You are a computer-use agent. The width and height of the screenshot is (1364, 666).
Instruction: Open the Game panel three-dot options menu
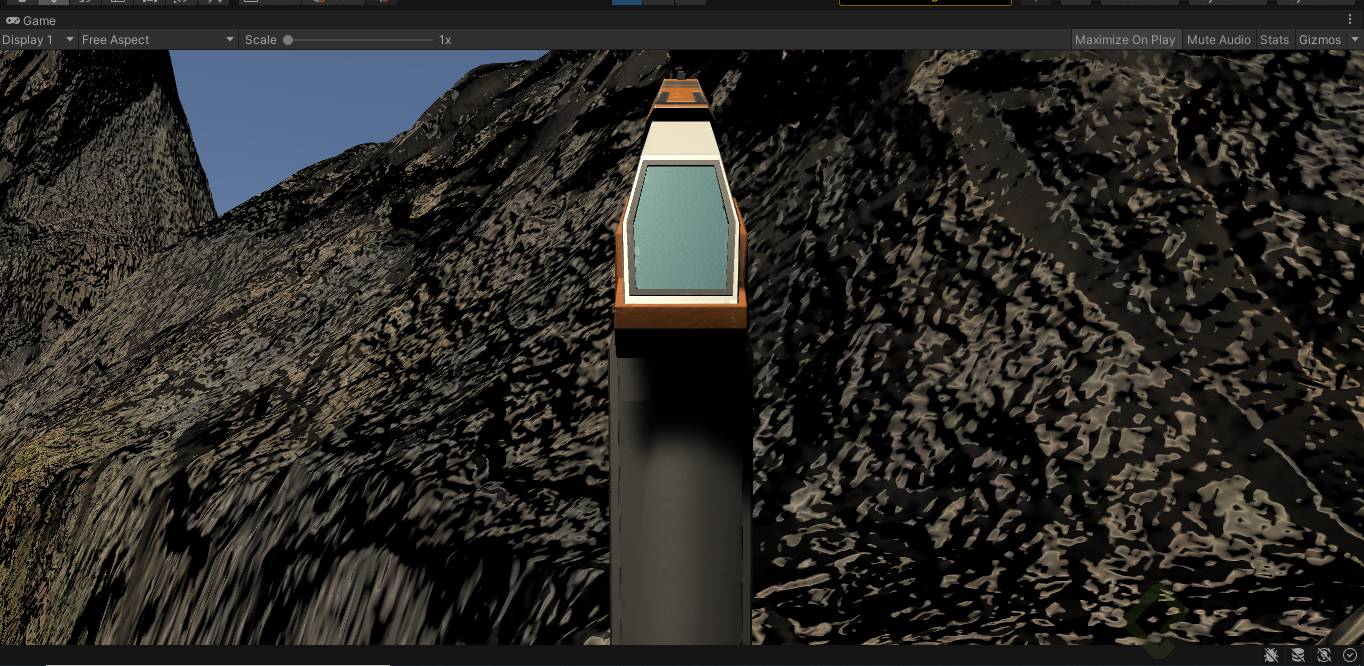point(1350,20)
